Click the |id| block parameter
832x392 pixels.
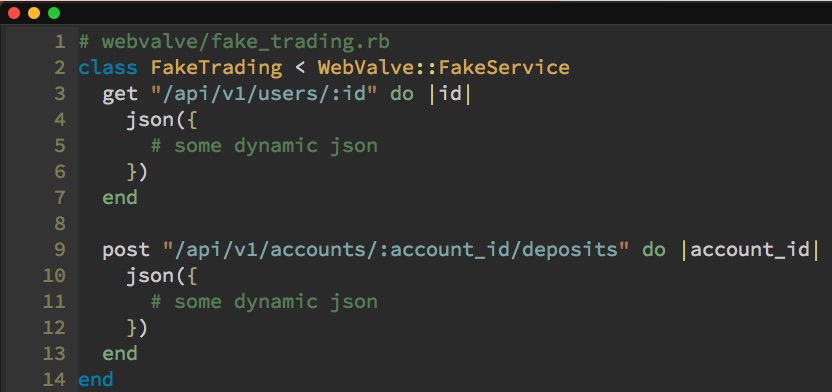[x=449, y=94]
